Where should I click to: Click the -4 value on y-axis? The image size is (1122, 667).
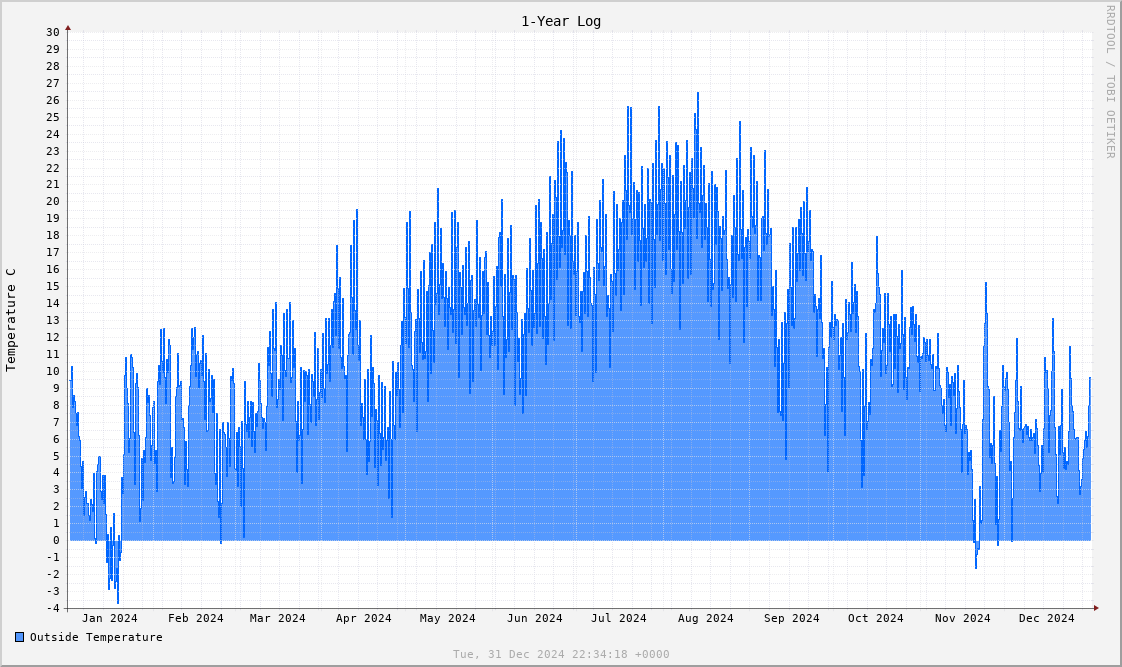(52, 608)
